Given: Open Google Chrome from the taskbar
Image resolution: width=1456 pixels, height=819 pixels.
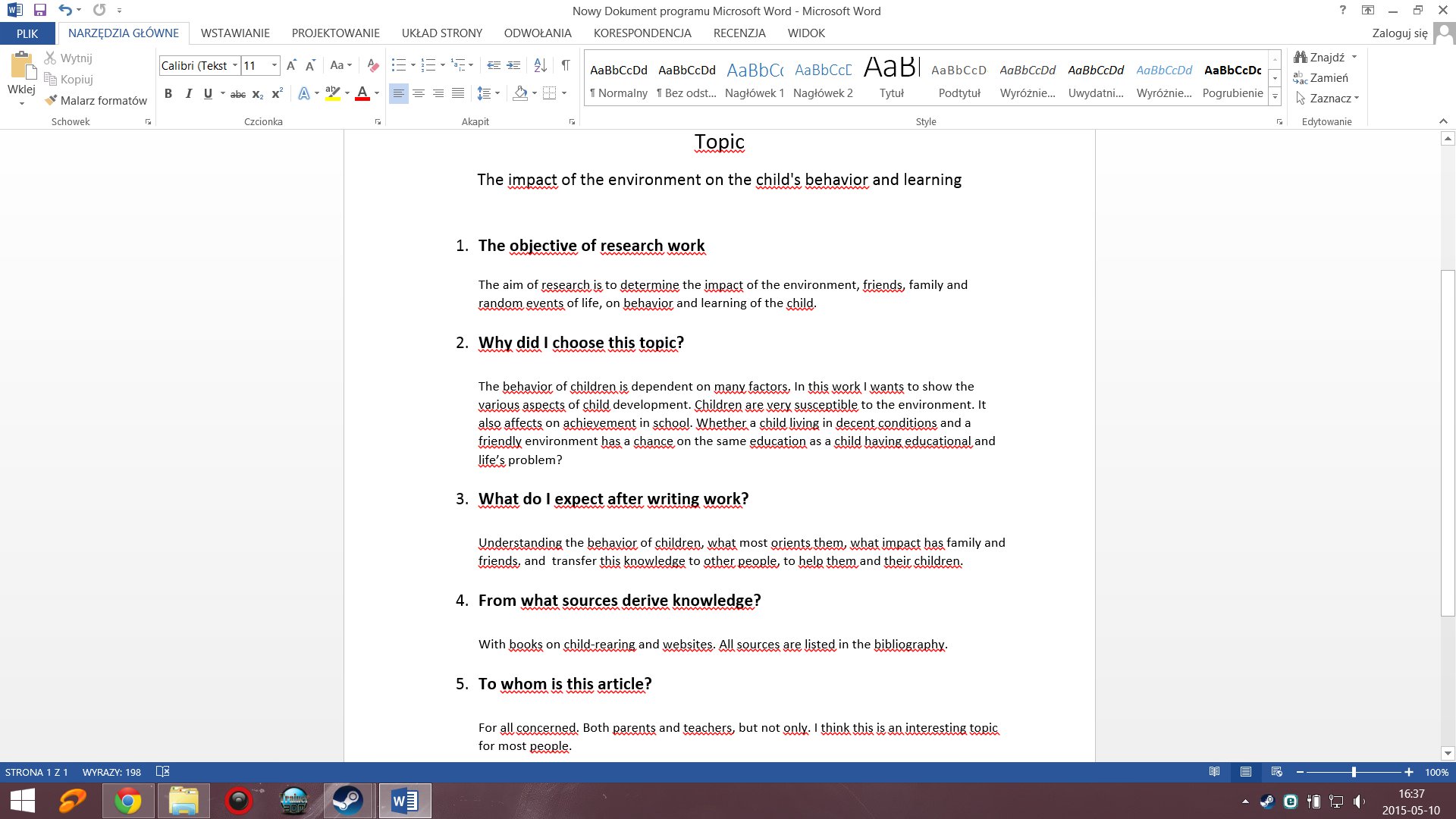Looking at the screenshot, I should pos(127,801).
